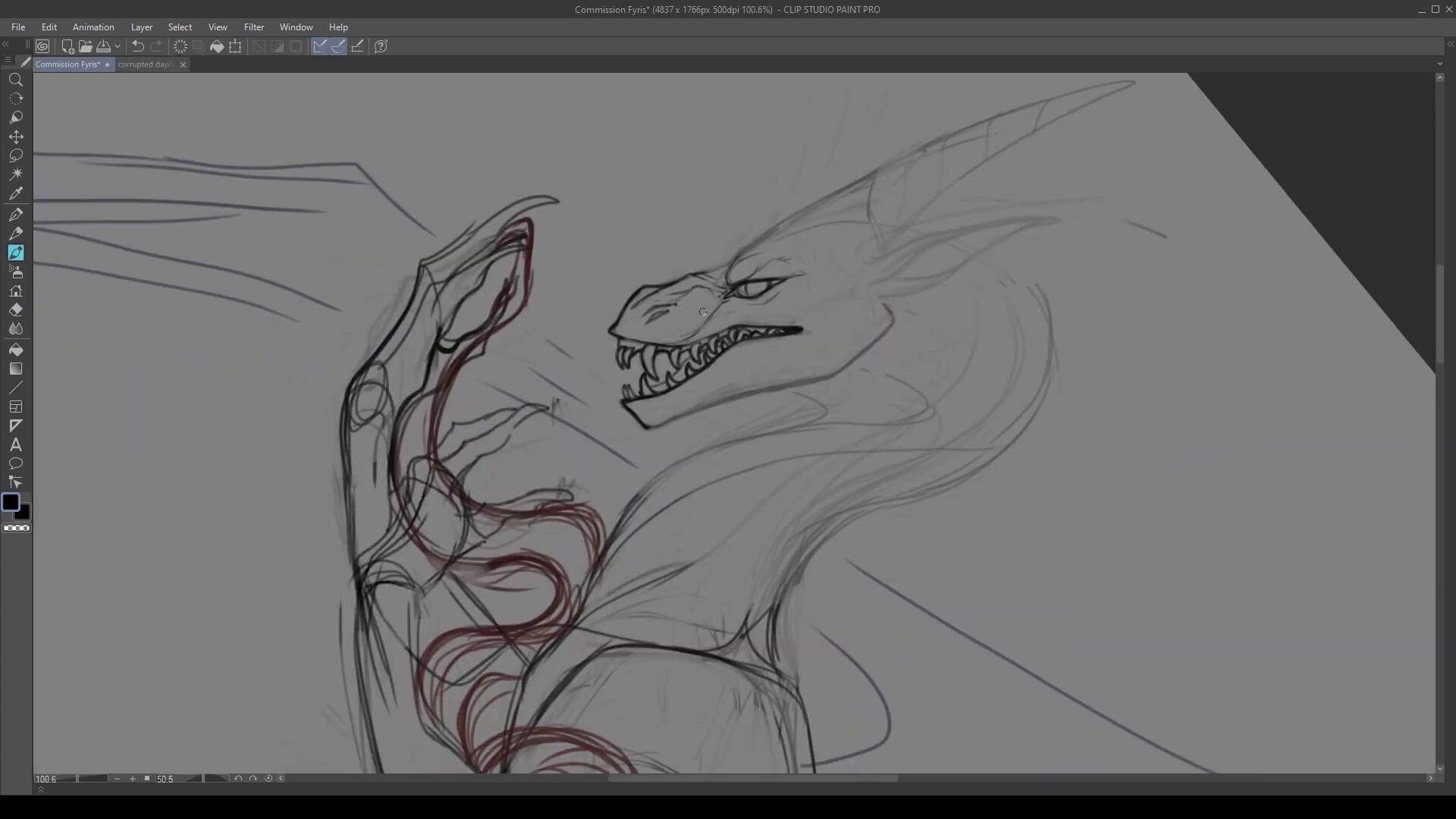
Task: Expand the collapsed bottom panel chevrons
Action: (41, 789)
